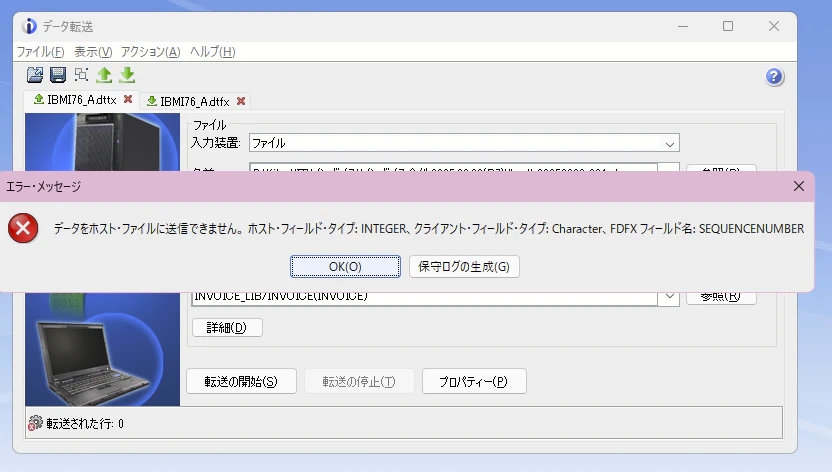832x472 pixels.
Task: Close the エラー・メッセージ dialog with its X
Action: point(799,186)
